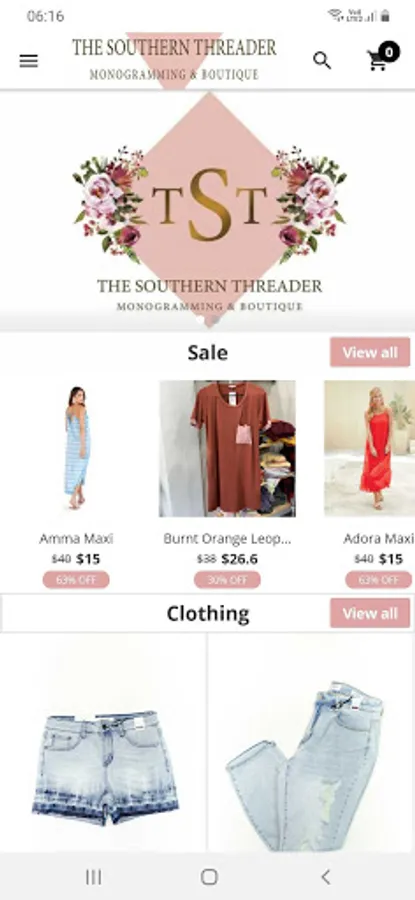Image resolution: width=415 pixels, height=900 pixels.
Task: Tap the Amma Maxi product name
Action: point(76,539)
